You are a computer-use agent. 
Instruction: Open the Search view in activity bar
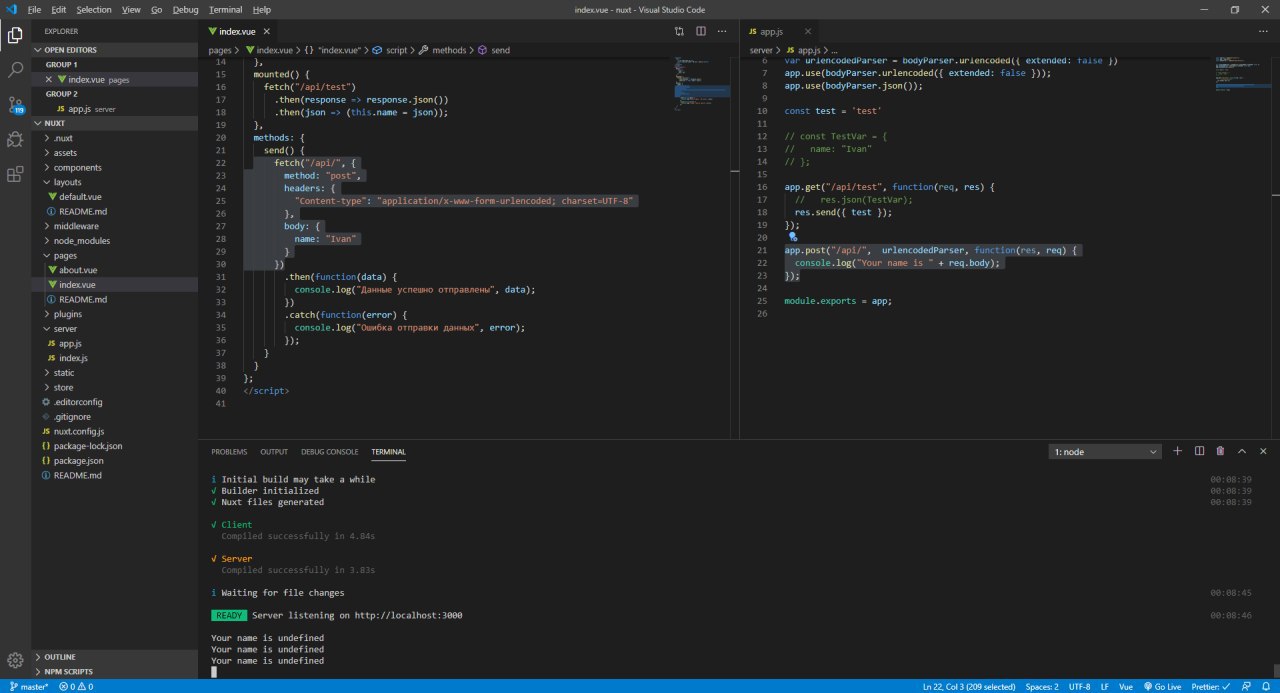tap(15, 70)
